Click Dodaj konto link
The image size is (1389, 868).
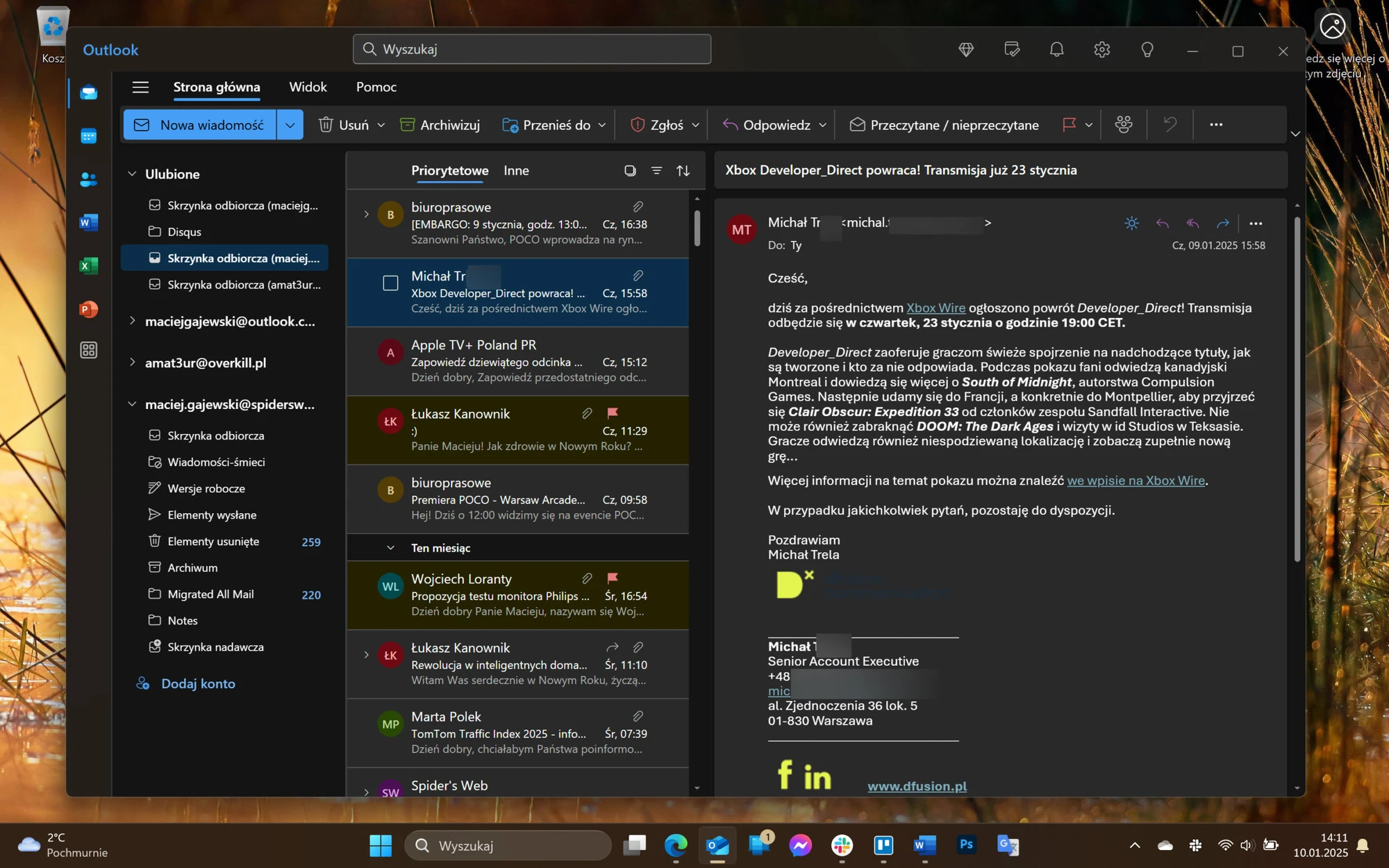coord(198,683)
